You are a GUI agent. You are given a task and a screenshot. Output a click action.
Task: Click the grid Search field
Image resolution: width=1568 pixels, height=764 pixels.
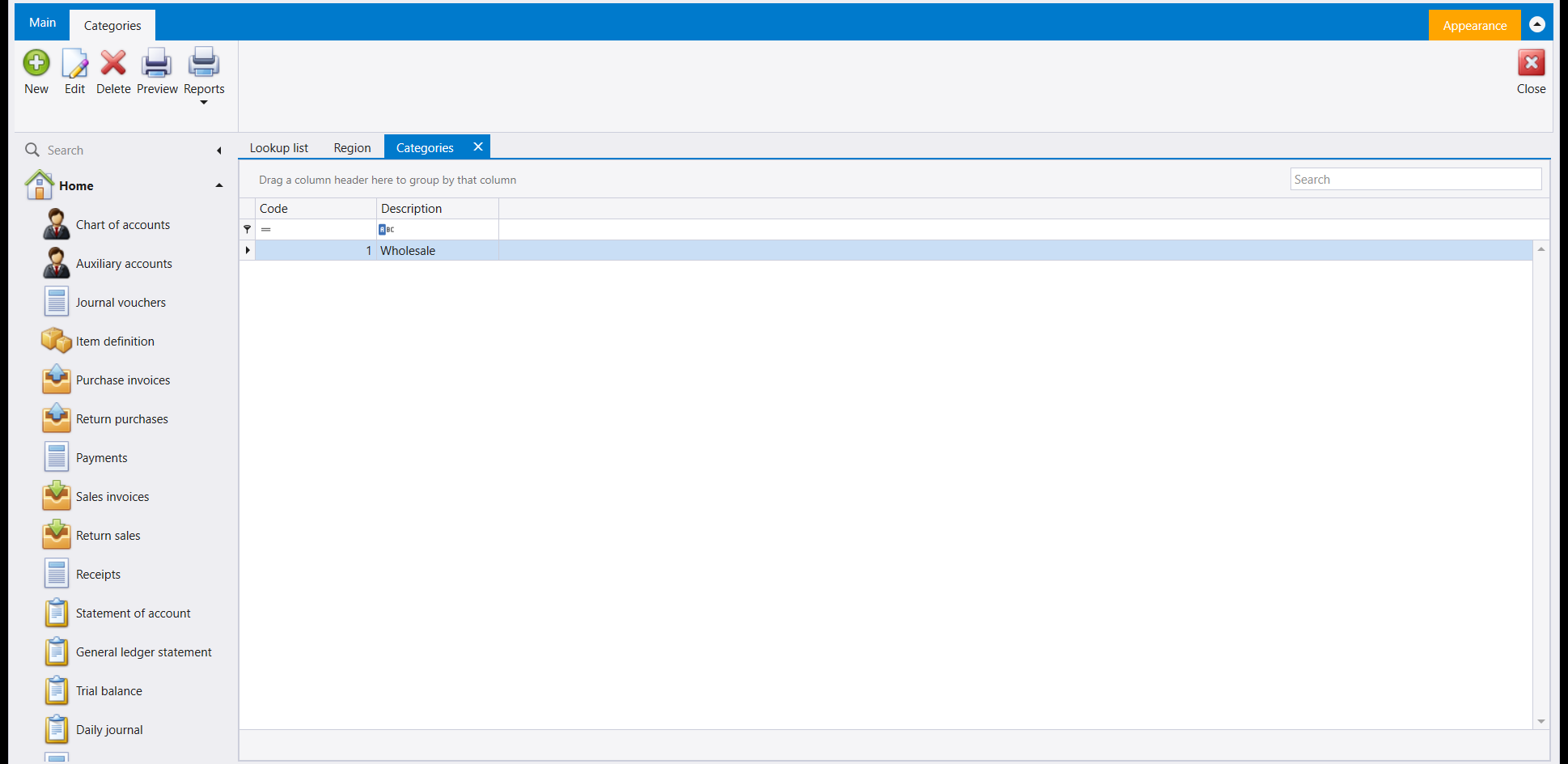(x=1416, y=180)
